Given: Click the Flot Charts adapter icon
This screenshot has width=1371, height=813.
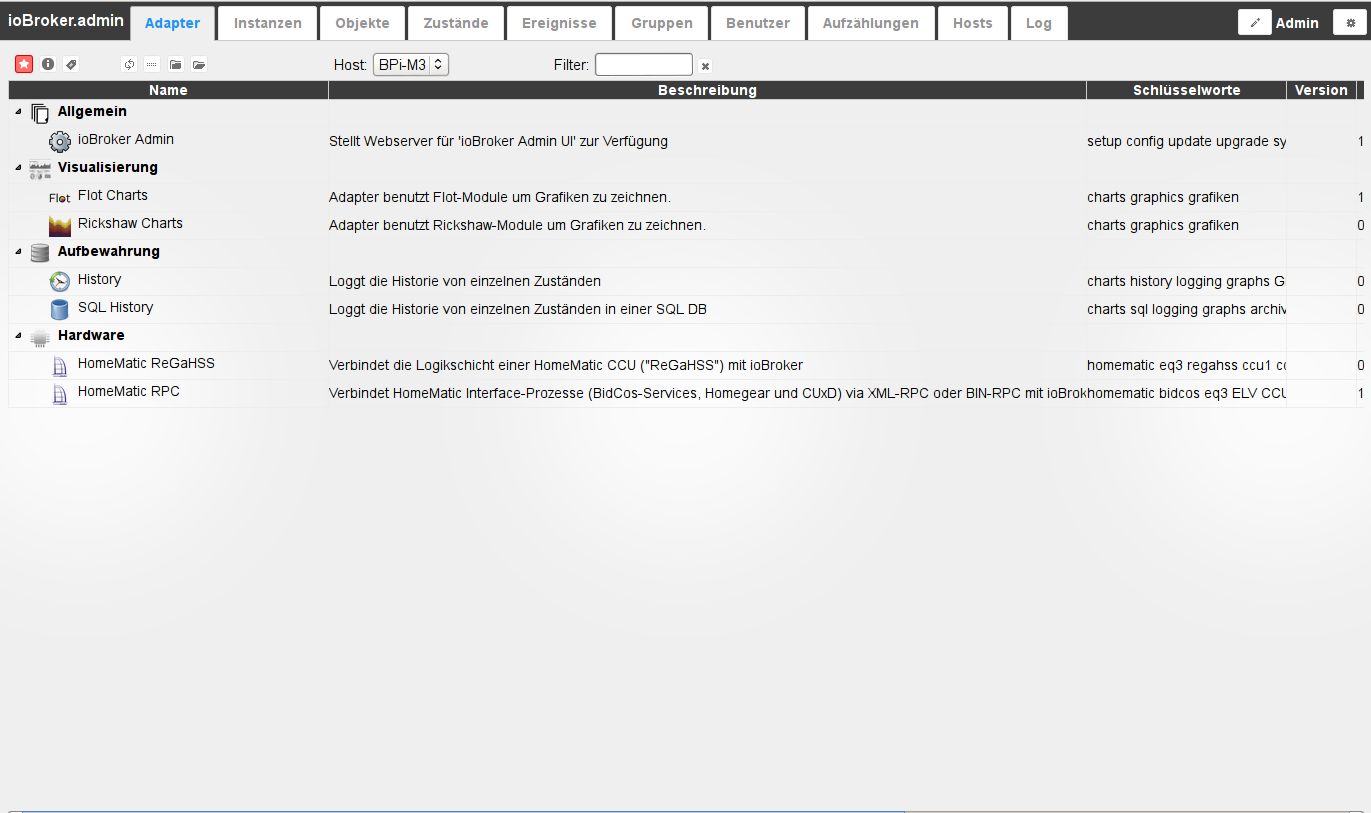Looking at the screenshot, I should tap(60, 197).
